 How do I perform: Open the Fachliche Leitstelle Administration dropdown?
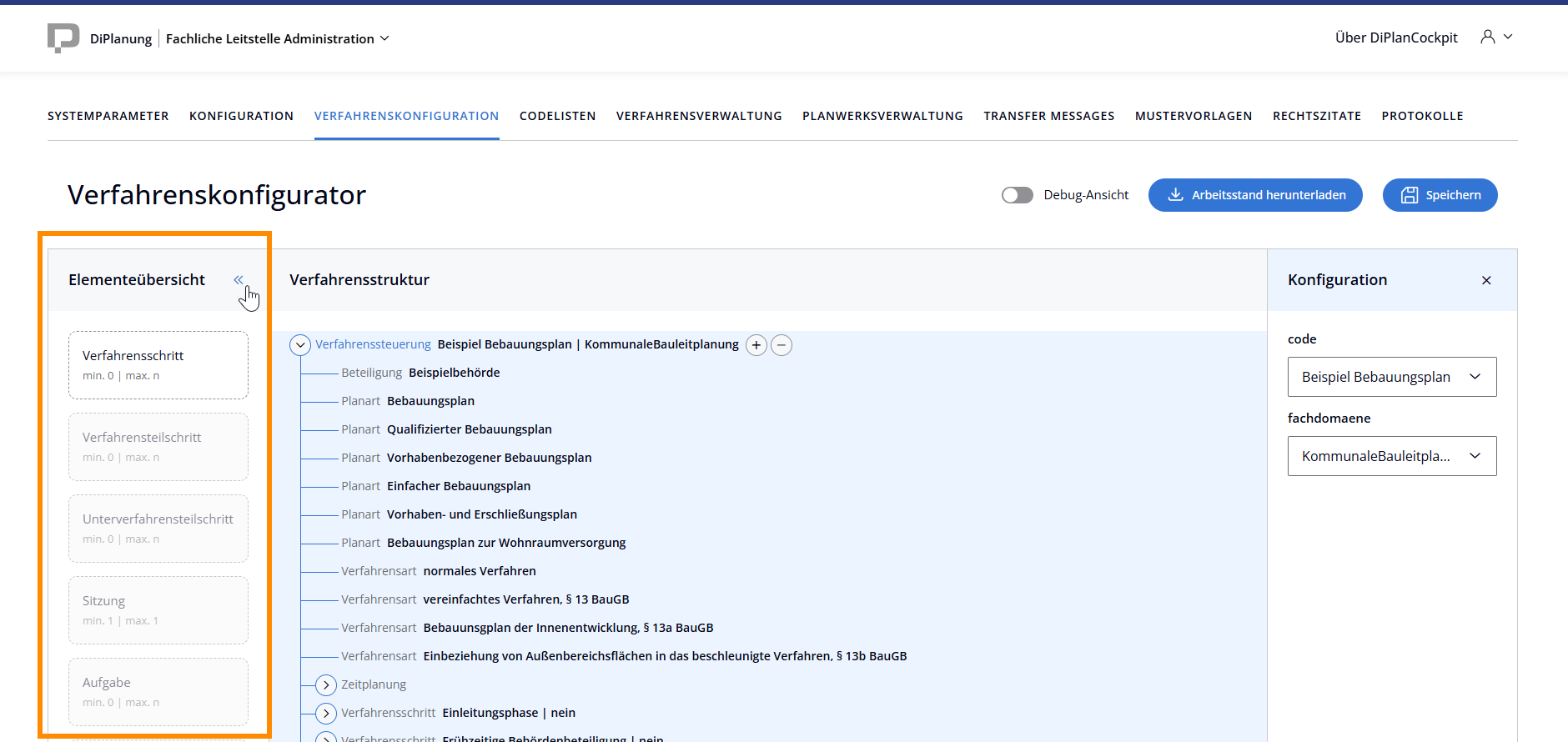[x=278, y=38]
